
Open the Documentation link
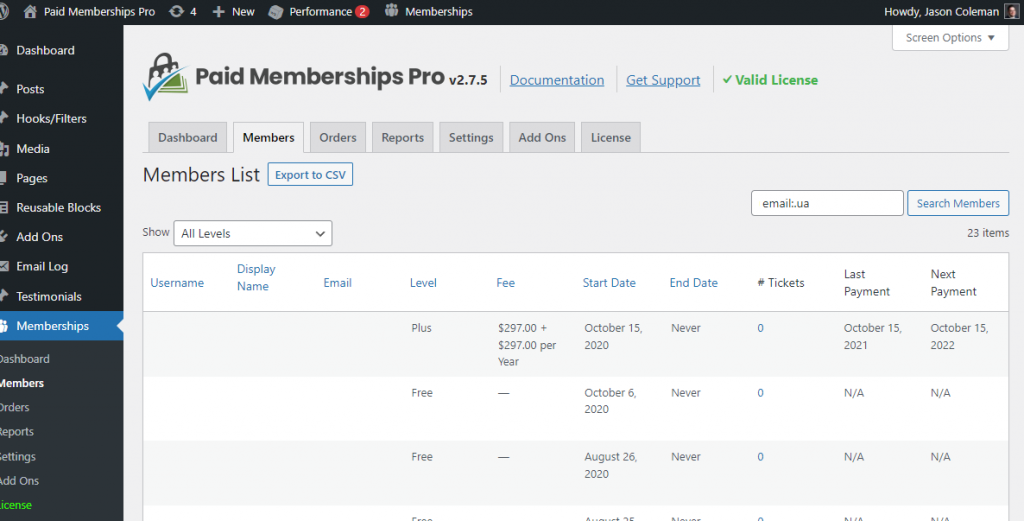pos(557,80)
